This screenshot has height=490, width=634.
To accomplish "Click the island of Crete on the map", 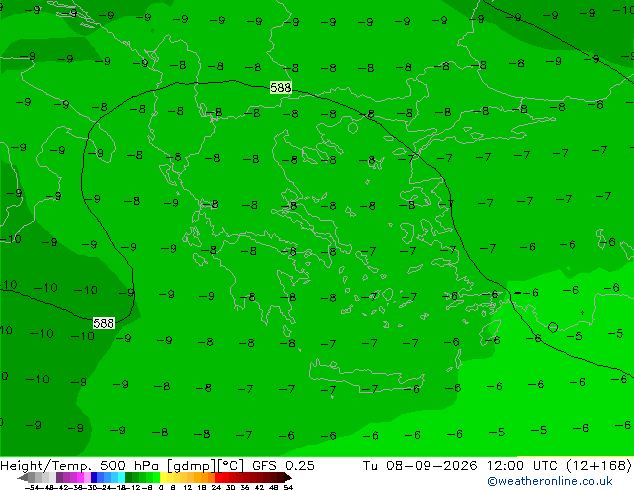I will point(367,376).
